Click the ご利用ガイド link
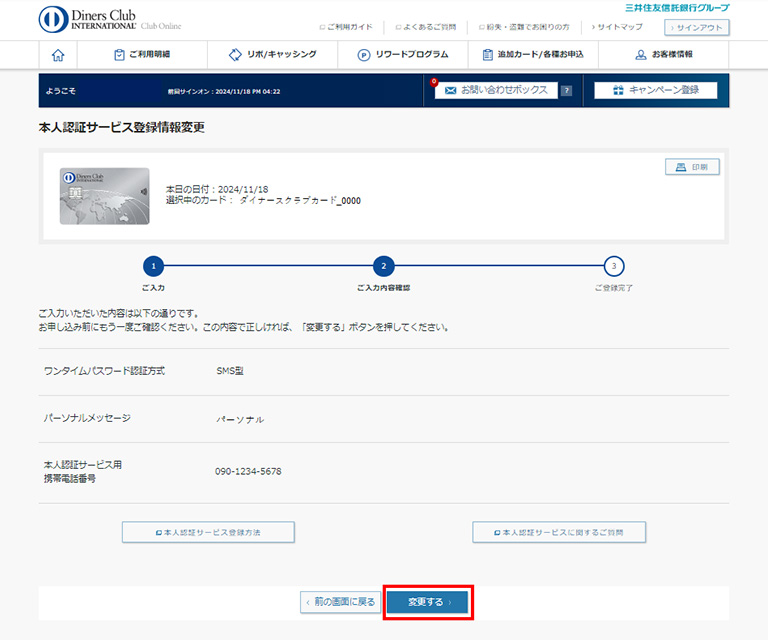Screen dimensions: 768x640 pyautogui.click(x=344, y=27)
